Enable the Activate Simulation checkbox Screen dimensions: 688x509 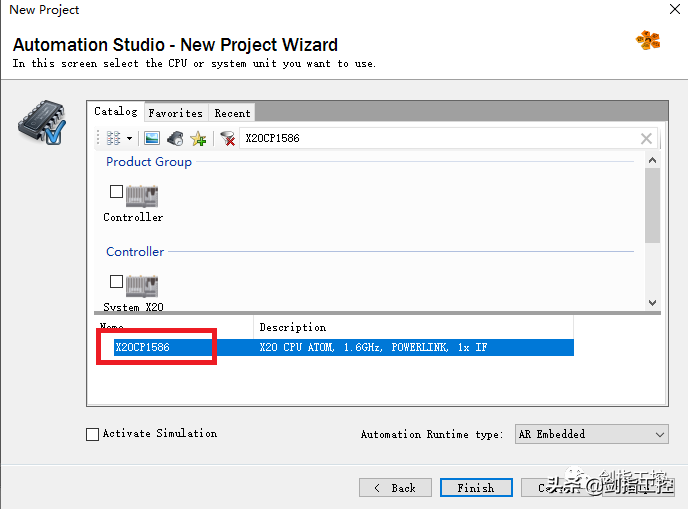click(x=93, y=434)
